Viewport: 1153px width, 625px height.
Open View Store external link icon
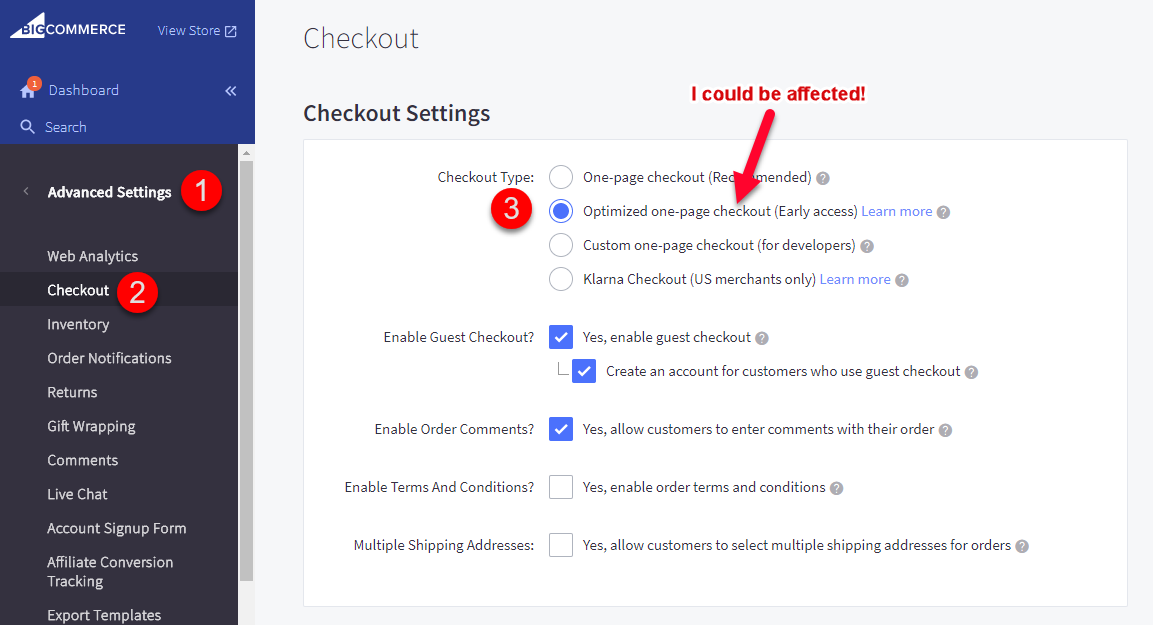click(231, 31)
